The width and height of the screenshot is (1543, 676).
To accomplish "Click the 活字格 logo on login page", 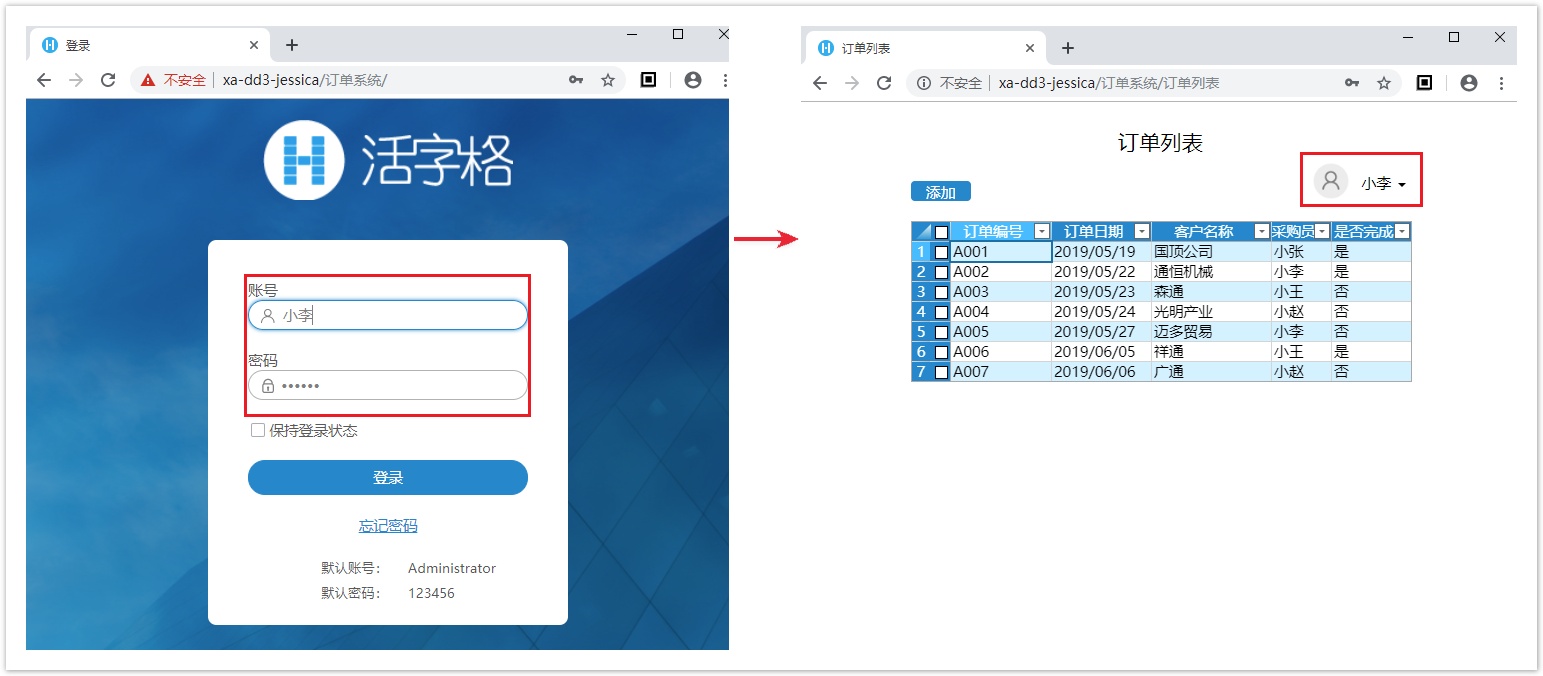I will coord(388,160).
